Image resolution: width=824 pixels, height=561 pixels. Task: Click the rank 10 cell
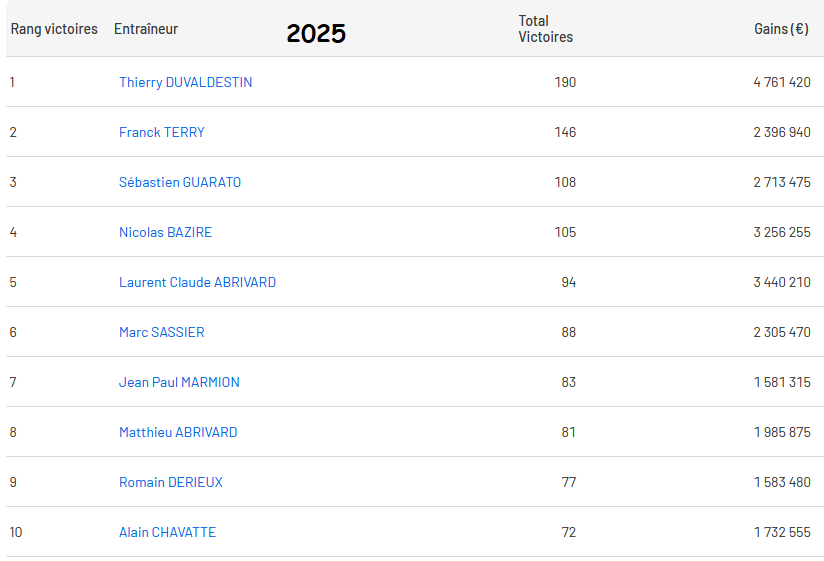click(x=14, y=532)
